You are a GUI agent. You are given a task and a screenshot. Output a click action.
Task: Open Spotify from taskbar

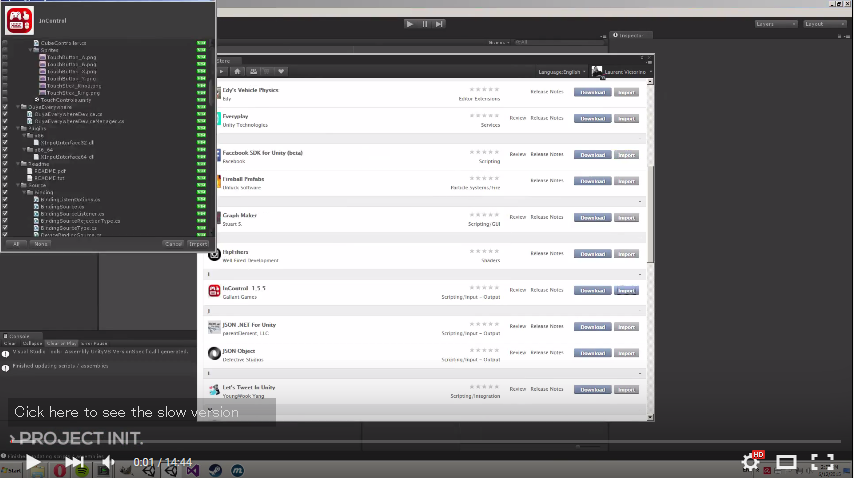coord(82,471)
